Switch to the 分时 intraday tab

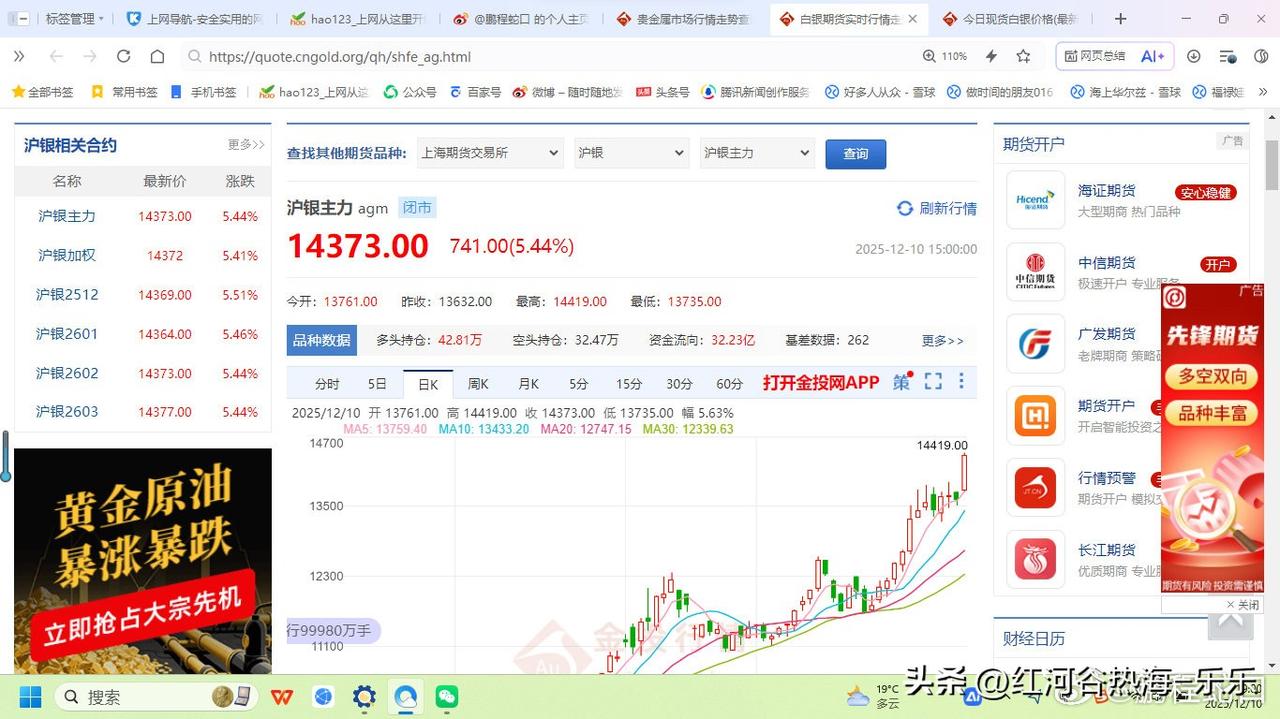(327, 383)
